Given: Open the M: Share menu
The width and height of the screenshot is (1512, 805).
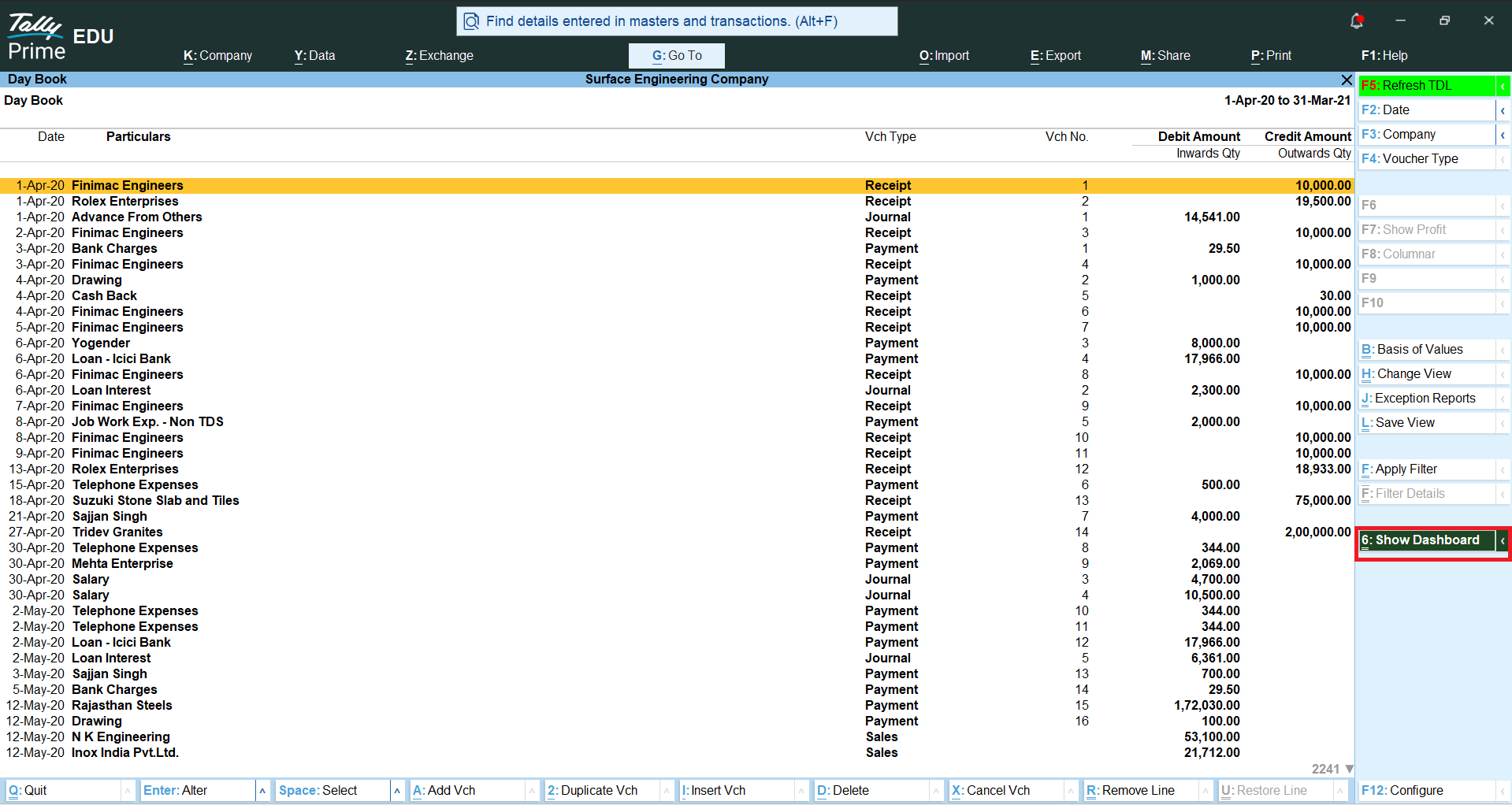Looking at the screenshot, I should (x=1165, y=56).
